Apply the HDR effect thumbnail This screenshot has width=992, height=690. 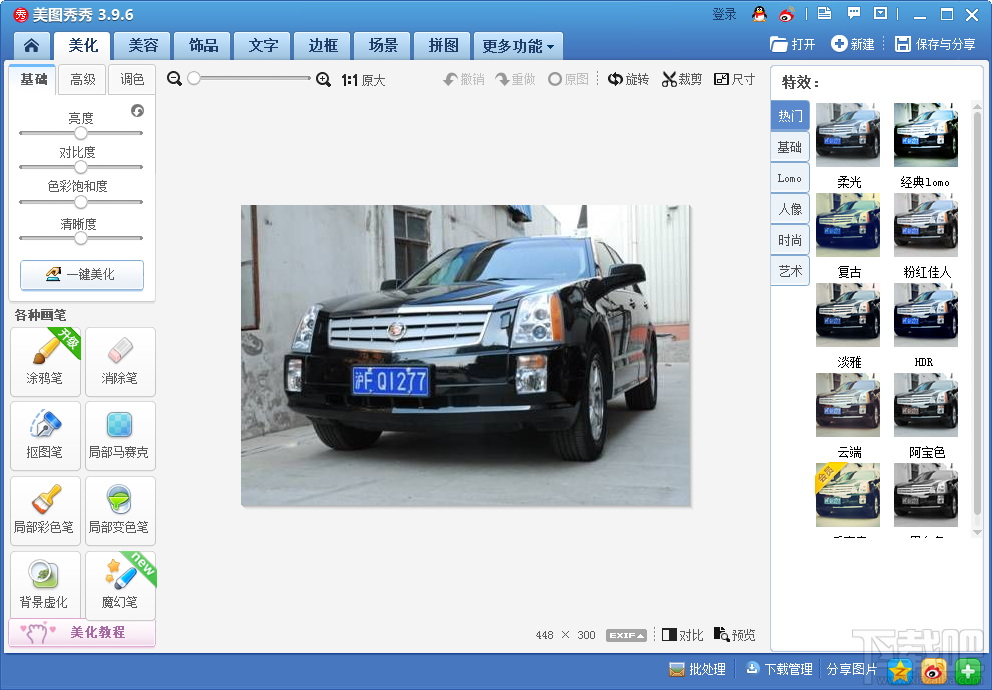tap(926, 314)
